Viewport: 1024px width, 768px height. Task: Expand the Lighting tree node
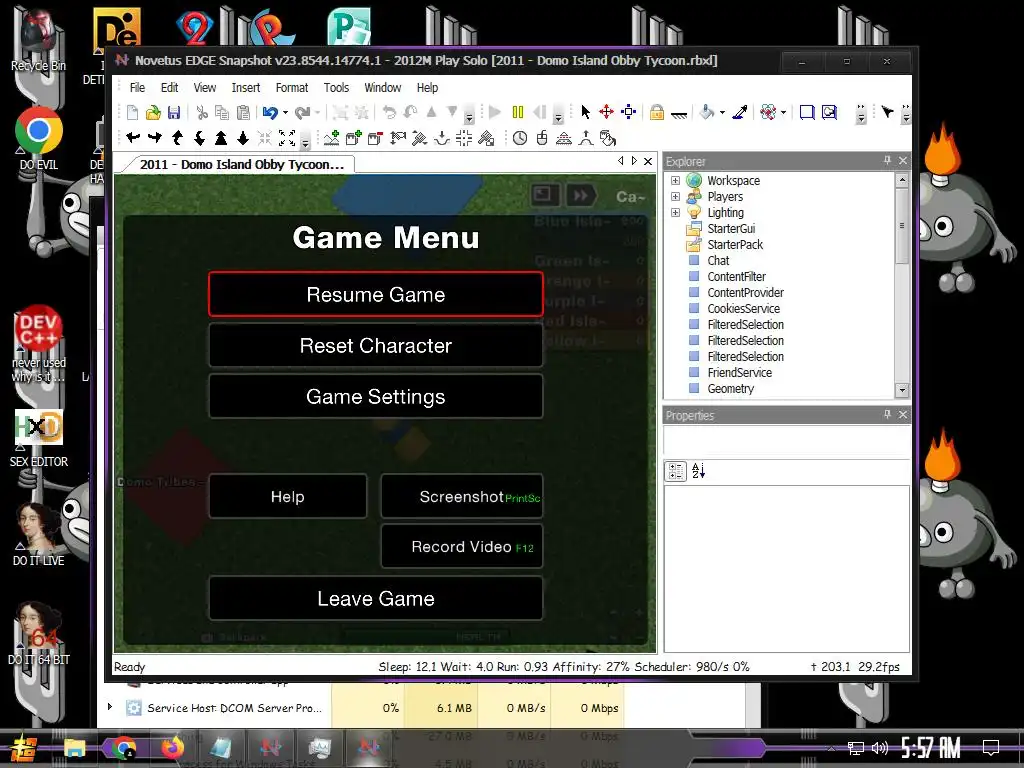pos(675,212)
